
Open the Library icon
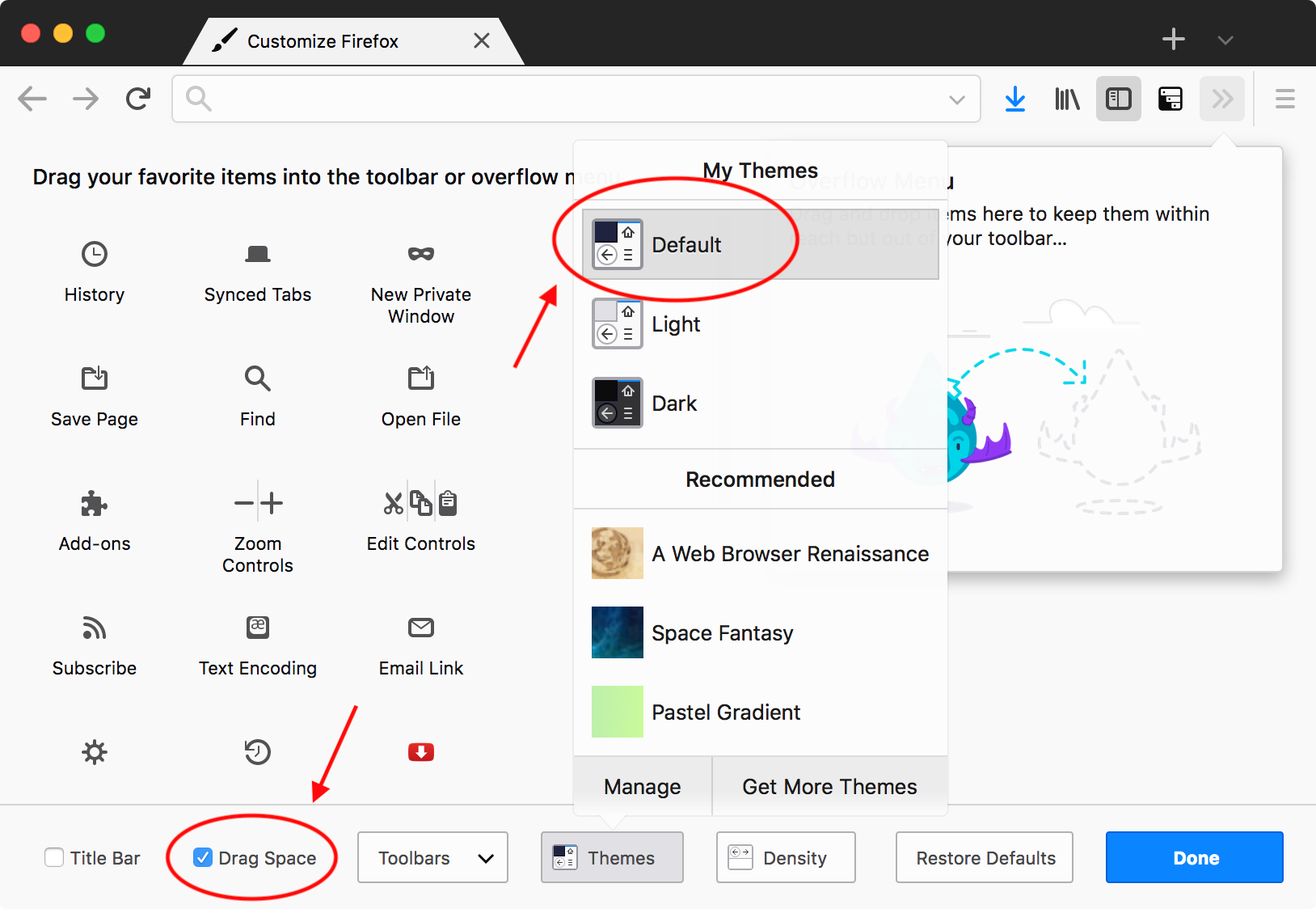pos(1067,99)
